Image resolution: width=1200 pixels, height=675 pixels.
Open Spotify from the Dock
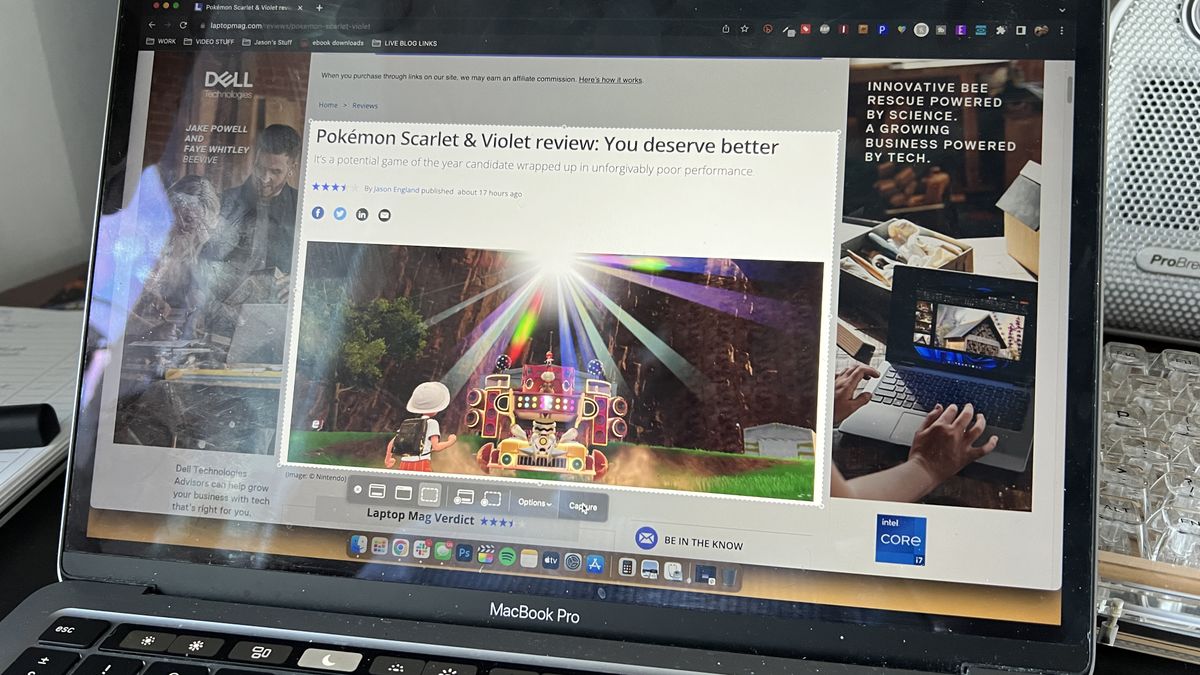[x=508, y=554]
